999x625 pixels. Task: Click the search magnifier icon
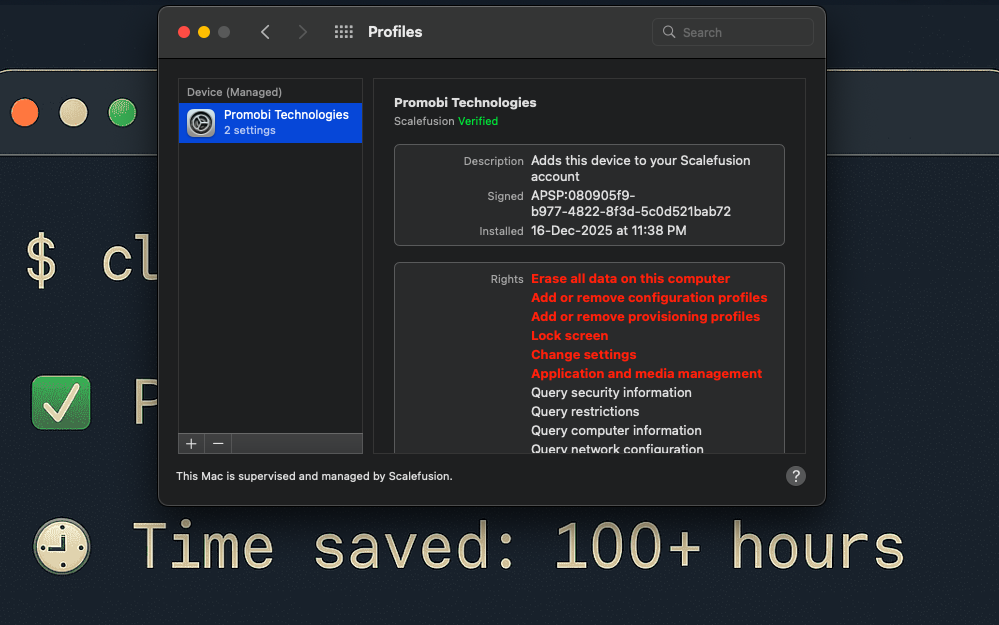(668, 32)
